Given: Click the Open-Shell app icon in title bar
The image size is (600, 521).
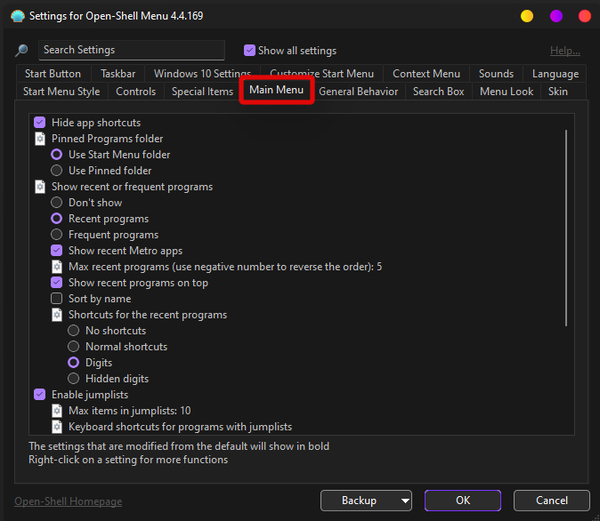Looking at the screenshot, I should click(17, 16).
